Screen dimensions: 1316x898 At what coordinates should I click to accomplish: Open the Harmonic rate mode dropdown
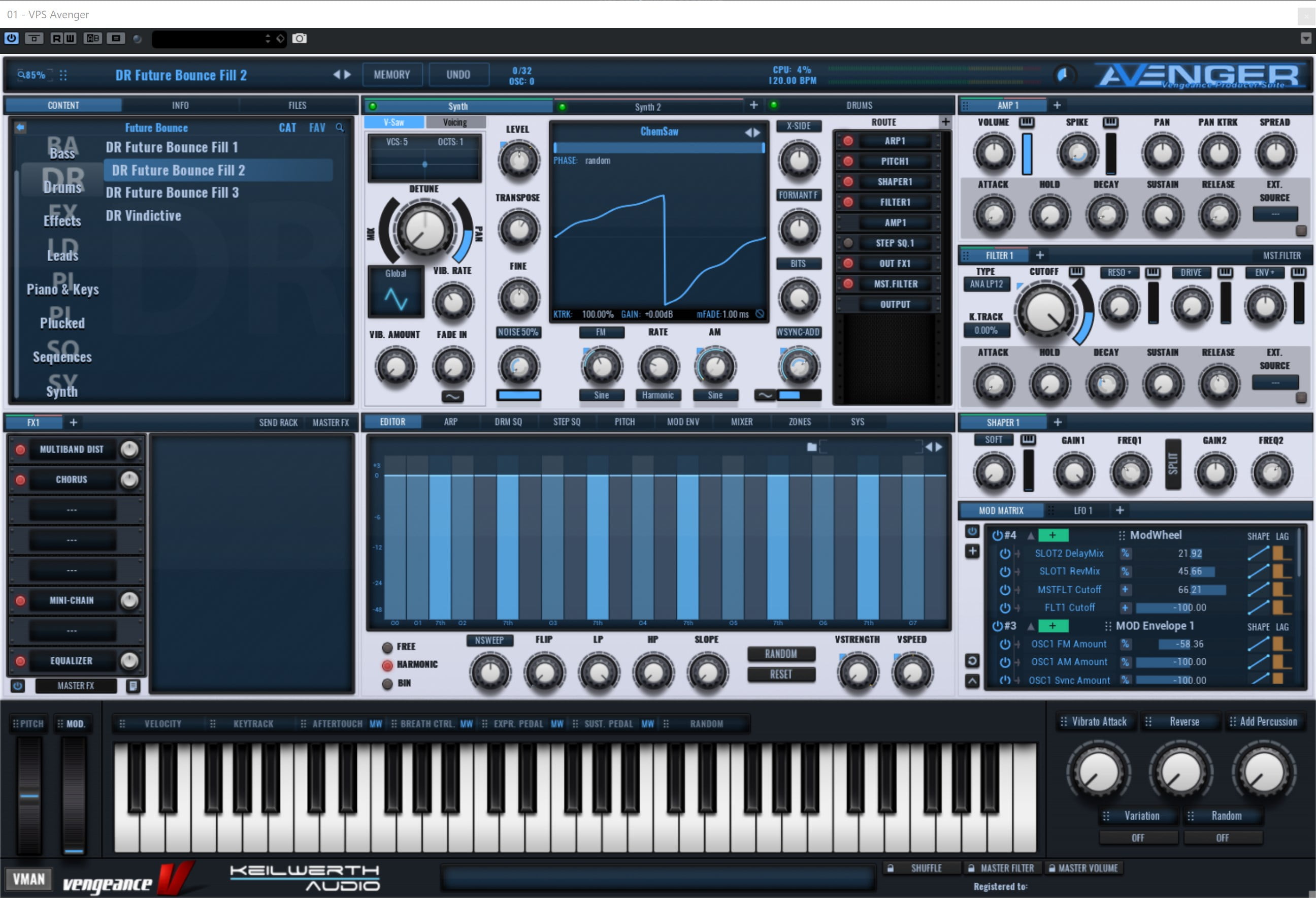pos(657,396)
